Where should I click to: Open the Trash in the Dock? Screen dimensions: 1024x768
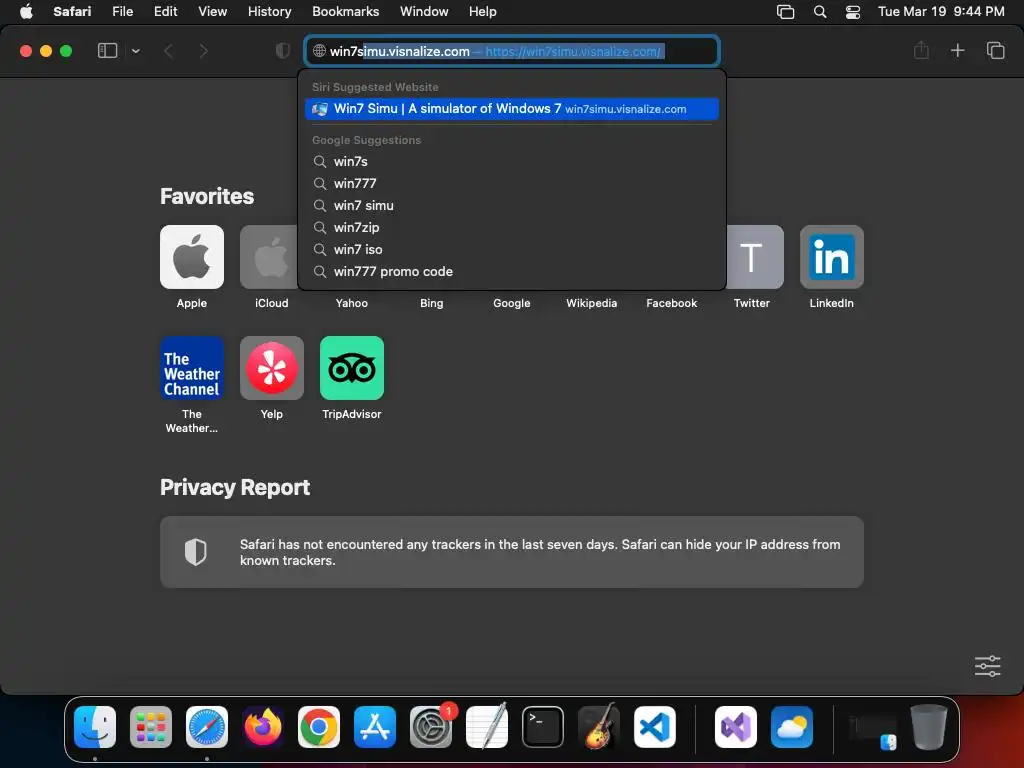929,727
